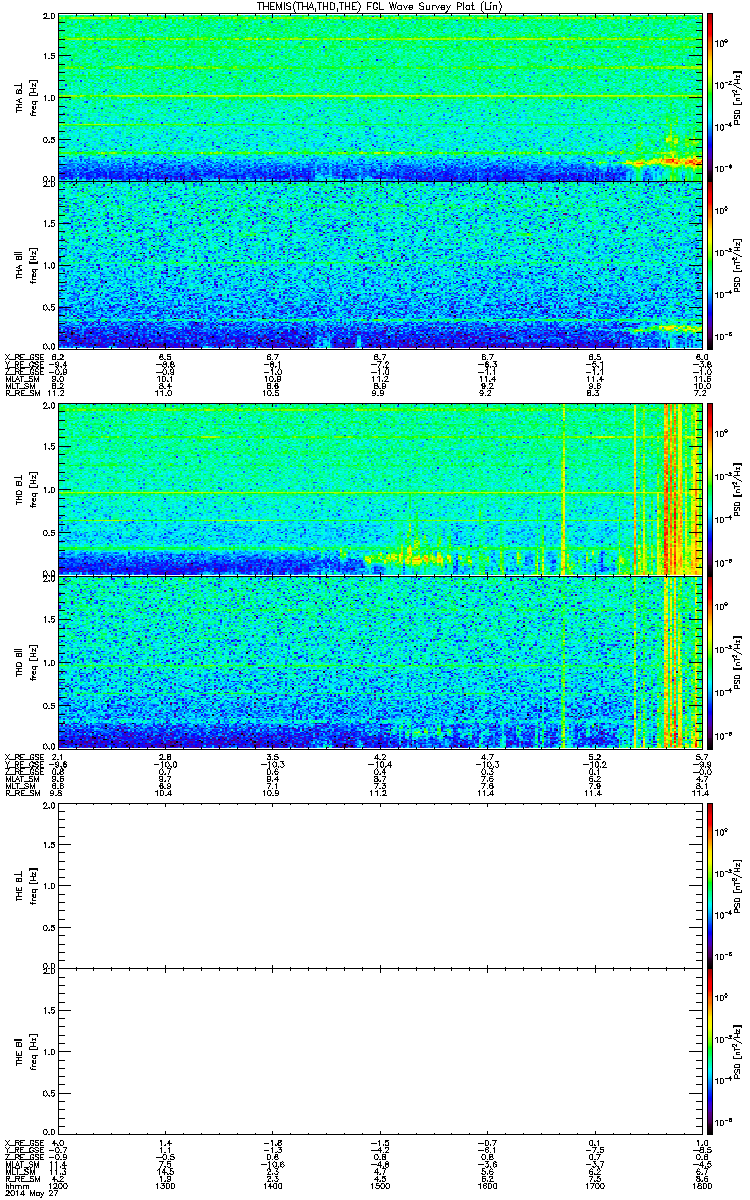Viewport: 750px width, 1200px height.
Task: Click the 1700 time tick label
Action: click(595, 1184)
